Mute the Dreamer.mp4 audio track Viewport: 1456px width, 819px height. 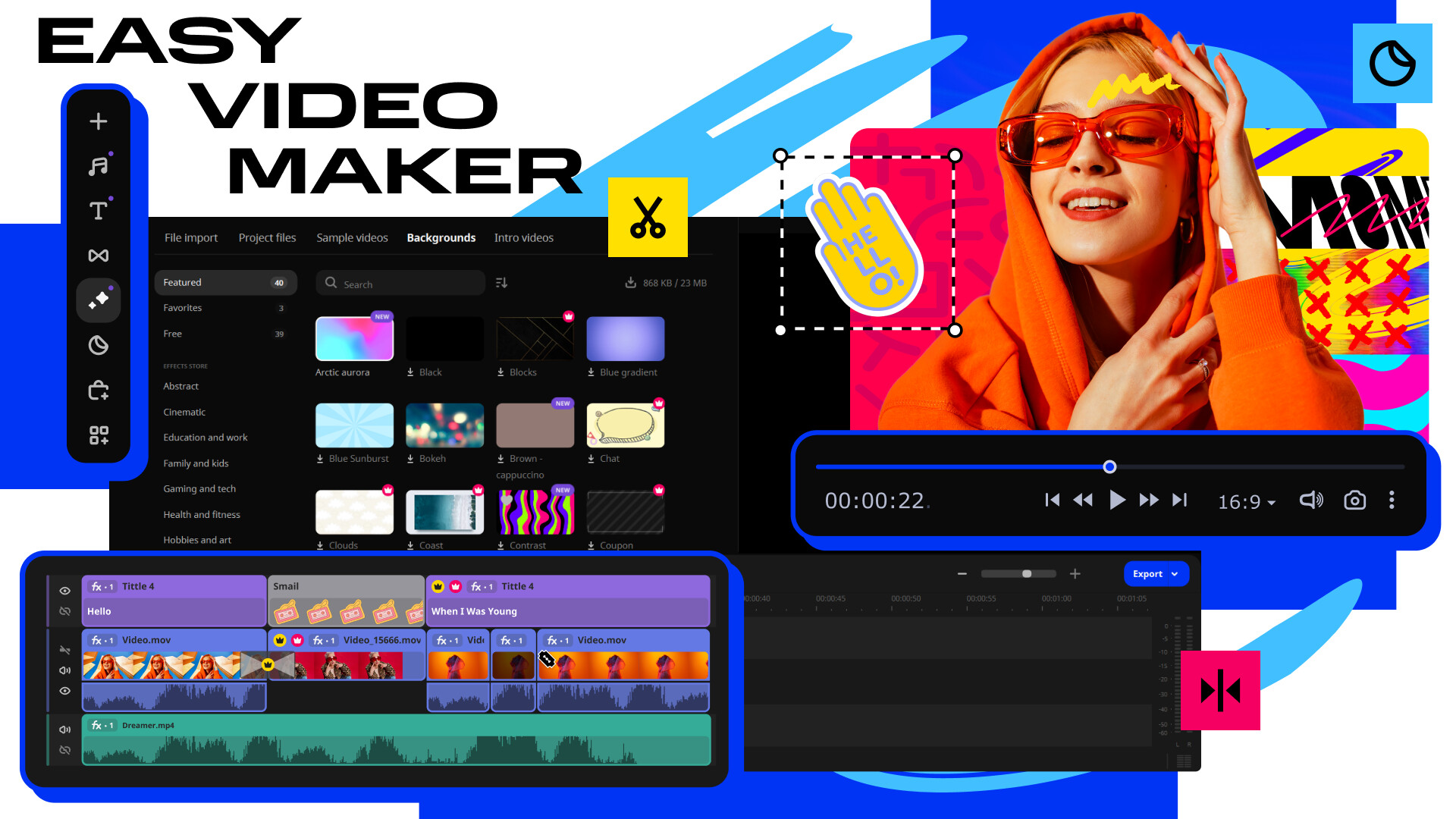click(x=65, y=730)
